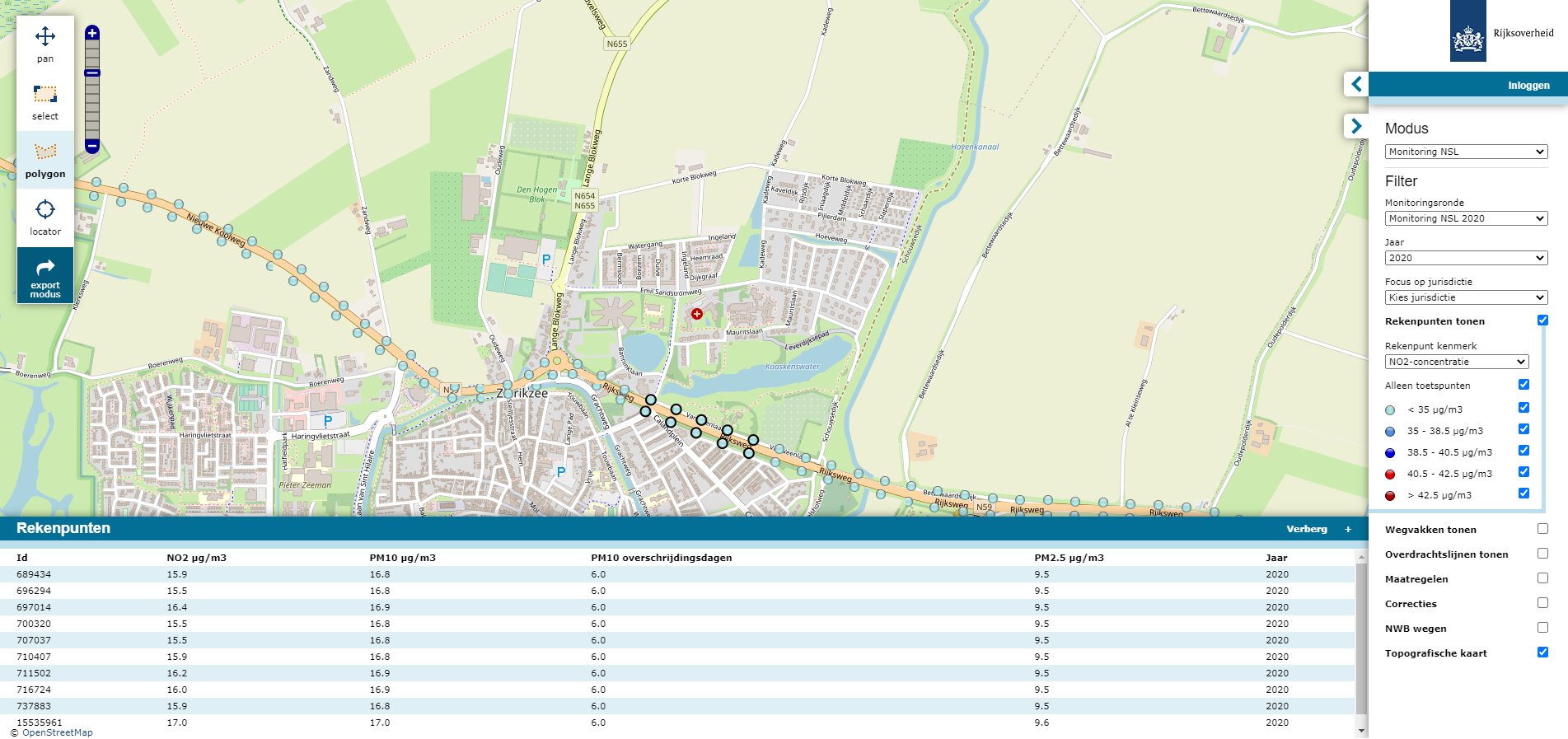Click the zoom slider handle
This screenshot has height=739, width=1568.
pyautogui.click(x=92, y=73)
